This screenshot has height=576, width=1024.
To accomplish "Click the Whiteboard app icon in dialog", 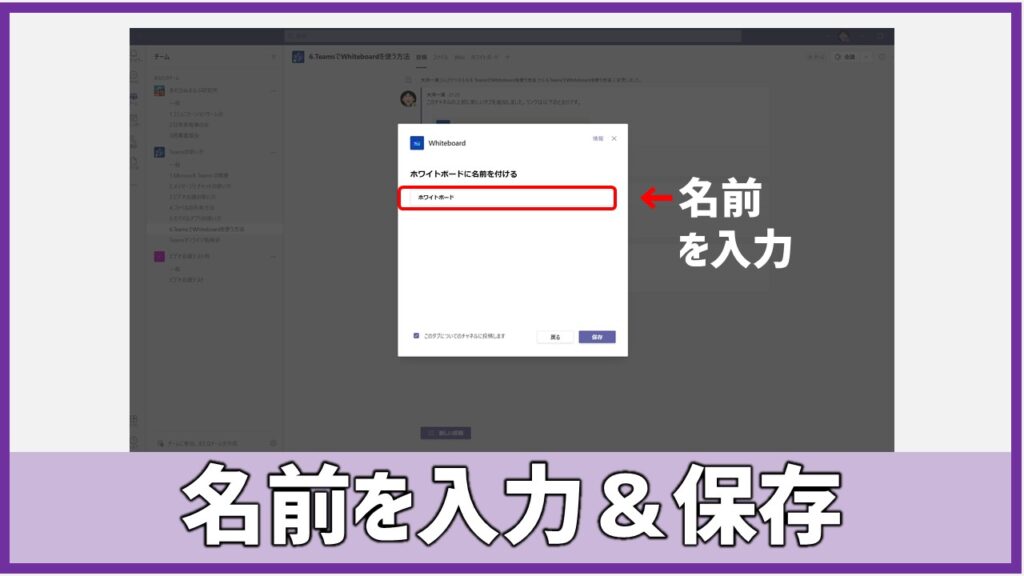I will pos(417,143).
